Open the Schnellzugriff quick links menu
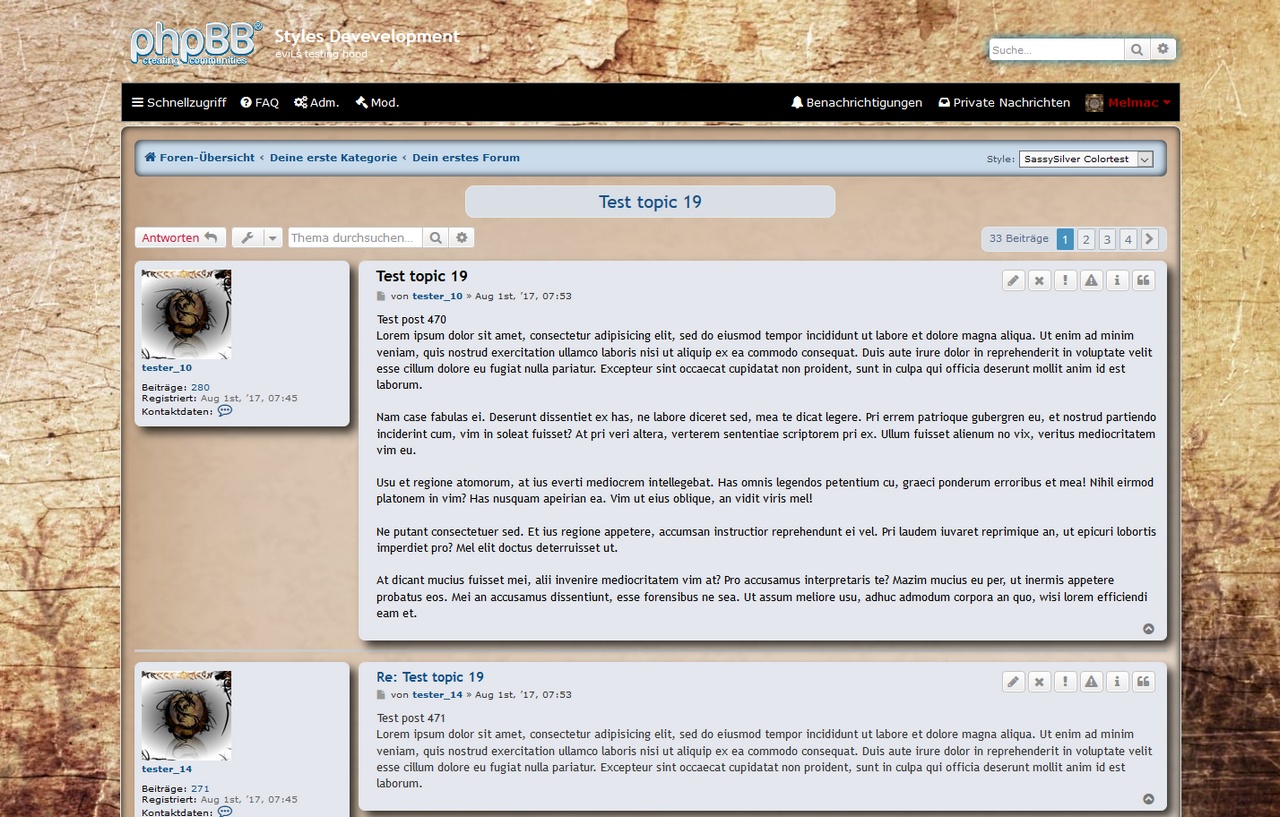This screenshot has height=817, width=1280. pos(179,103)
